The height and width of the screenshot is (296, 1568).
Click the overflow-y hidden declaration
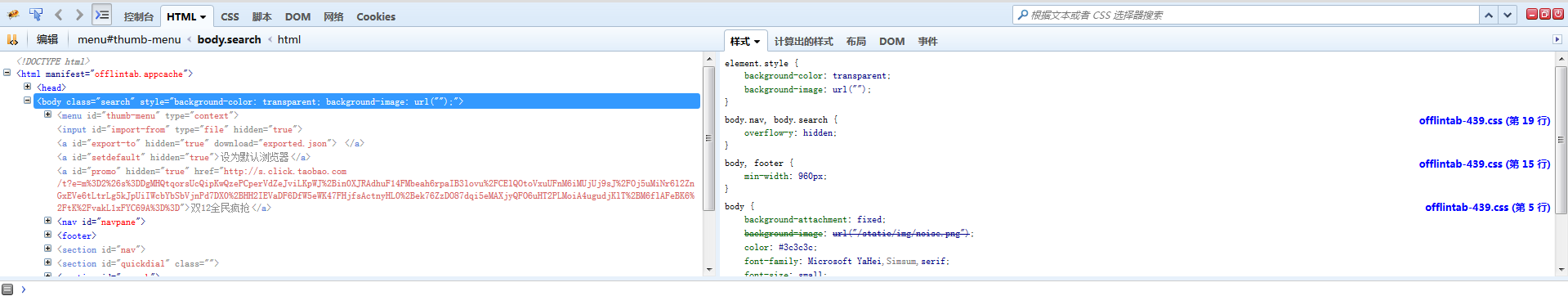(790, 132)
